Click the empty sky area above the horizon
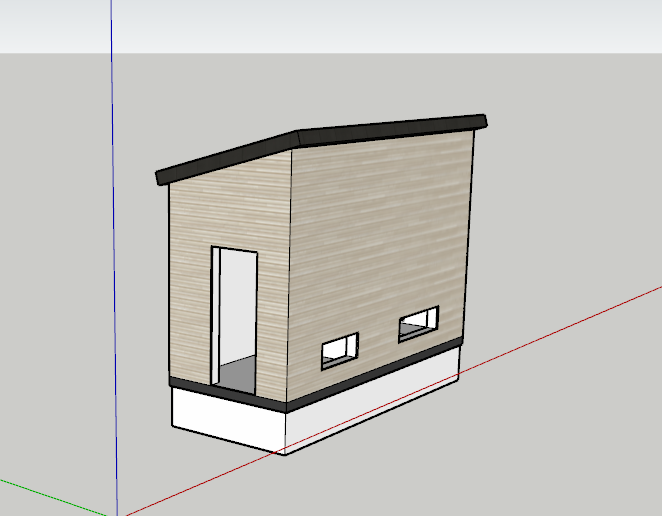The height and width of the screenshot is (516, 662). tap(330, 25)
